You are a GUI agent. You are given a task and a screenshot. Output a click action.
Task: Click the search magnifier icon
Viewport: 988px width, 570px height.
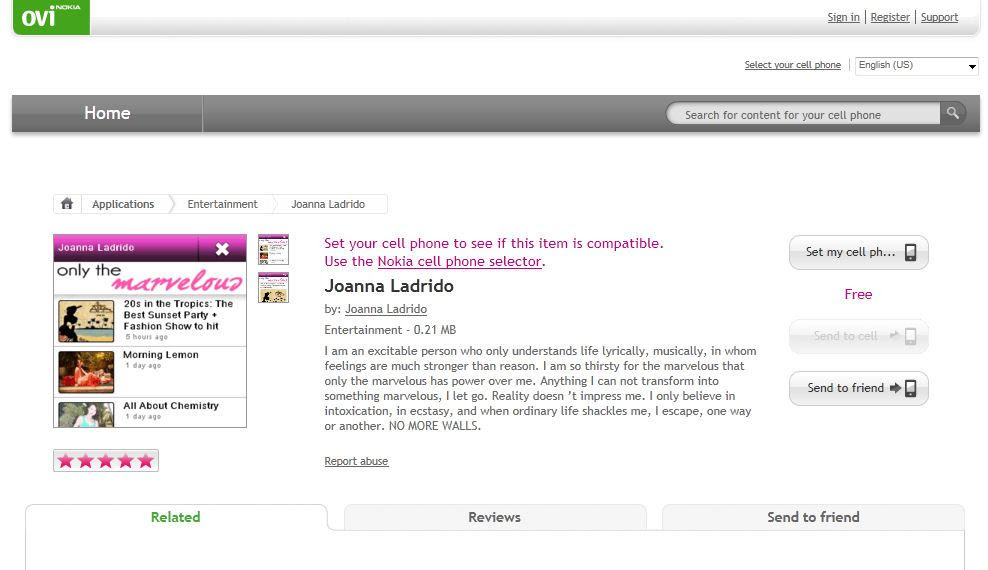coord(953,113)
